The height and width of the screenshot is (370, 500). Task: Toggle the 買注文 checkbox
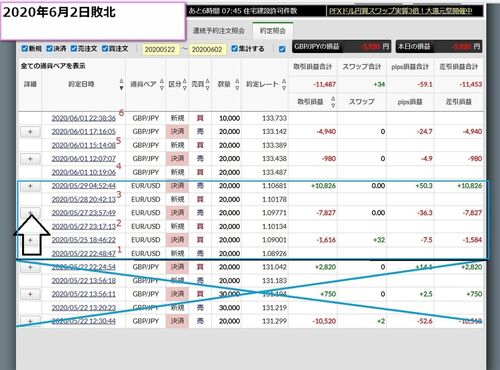[105, 49]
